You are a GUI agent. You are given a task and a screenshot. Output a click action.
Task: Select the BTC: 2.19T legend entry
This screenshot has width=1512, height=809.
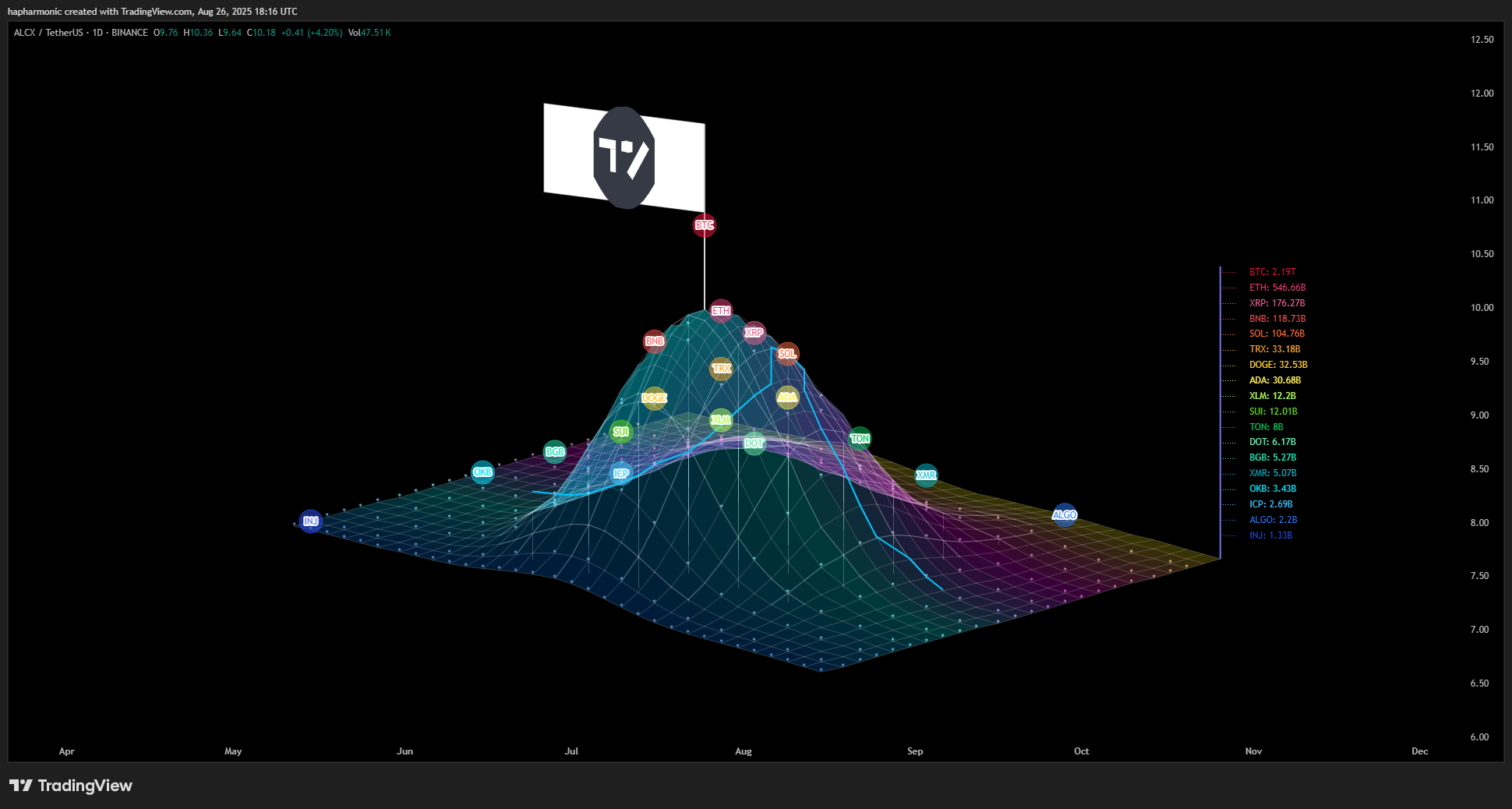pos(1272,272)
